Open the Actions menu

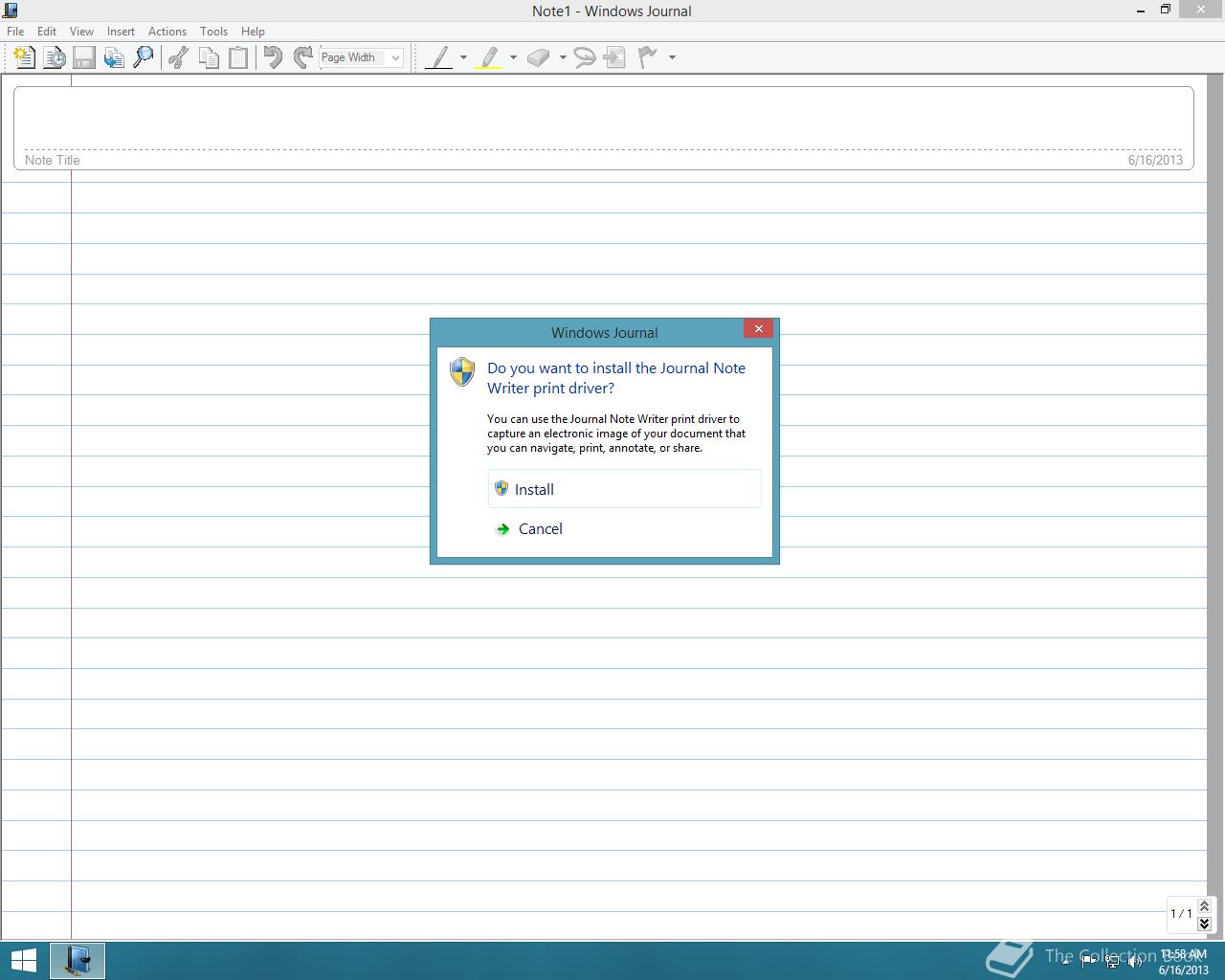pyautogui.click(x=167, y=32)
